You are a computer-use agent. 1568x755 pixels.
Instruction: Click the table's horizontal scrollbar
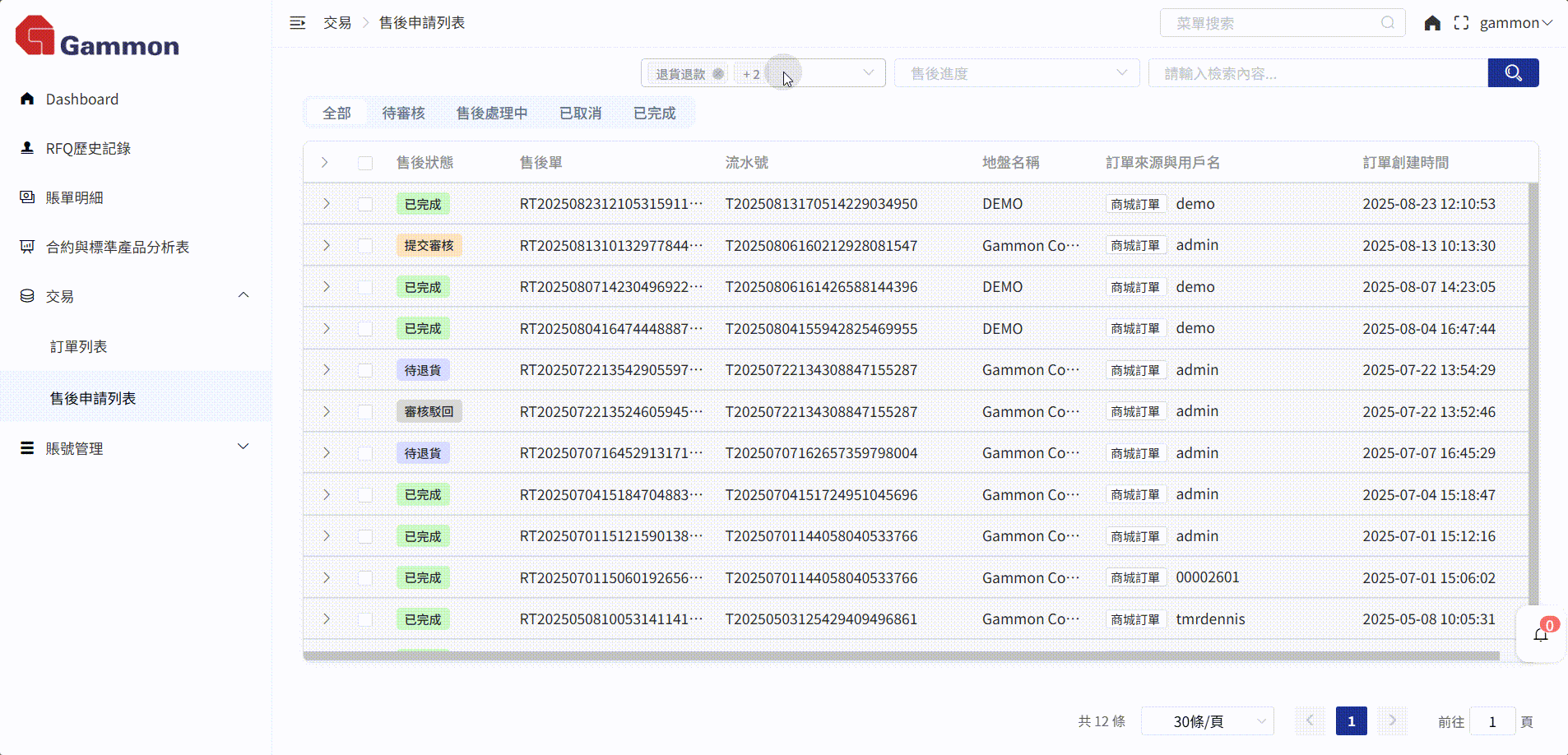[901, 656]
